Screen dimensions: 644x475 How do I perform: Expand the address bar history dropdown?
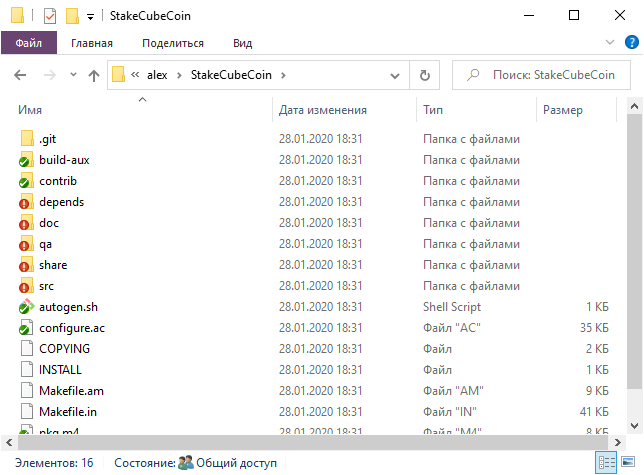pos(395,76)
